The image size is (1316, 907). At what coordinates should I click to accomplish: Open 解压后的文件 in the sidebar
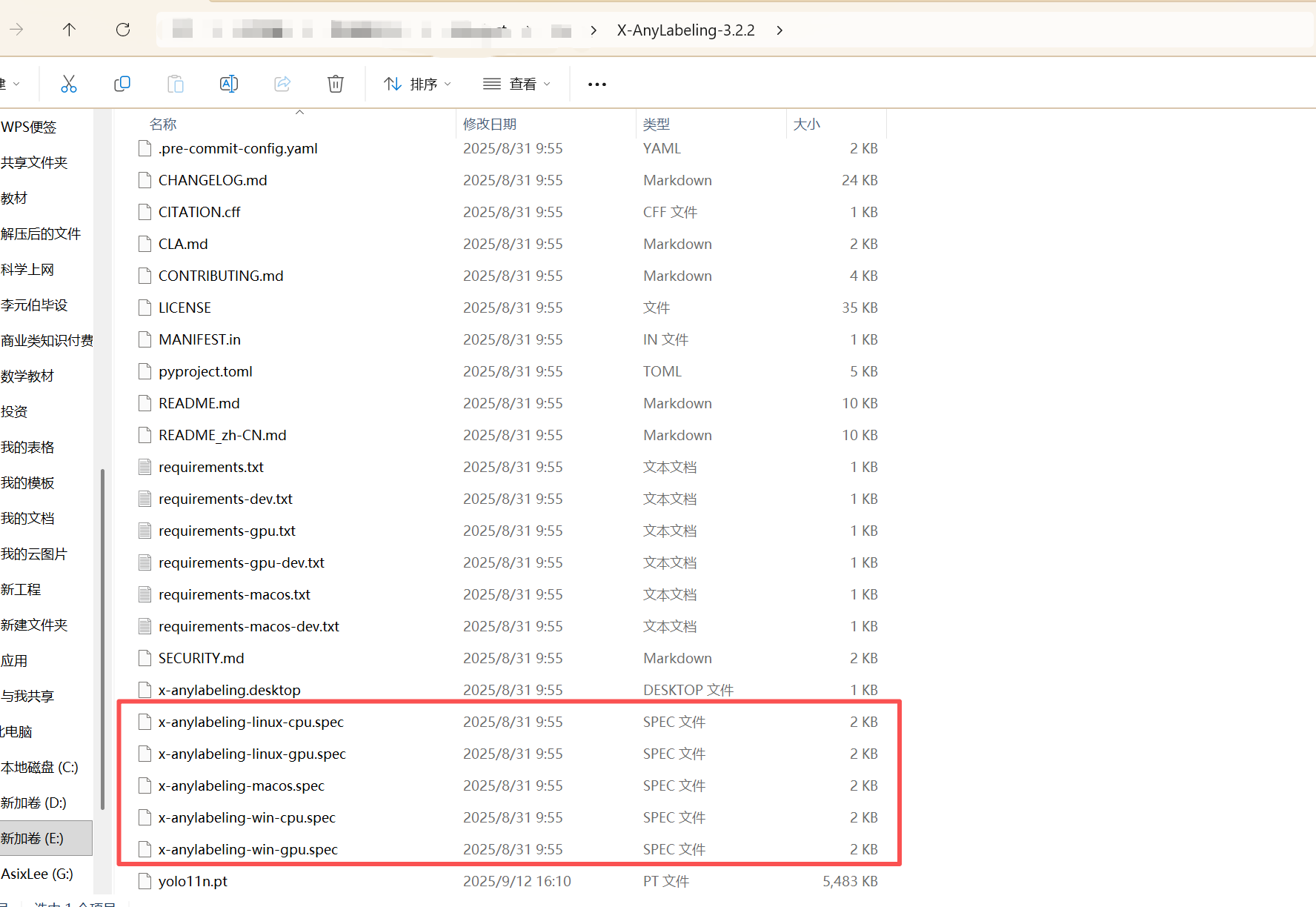click(x=41, y=234)
